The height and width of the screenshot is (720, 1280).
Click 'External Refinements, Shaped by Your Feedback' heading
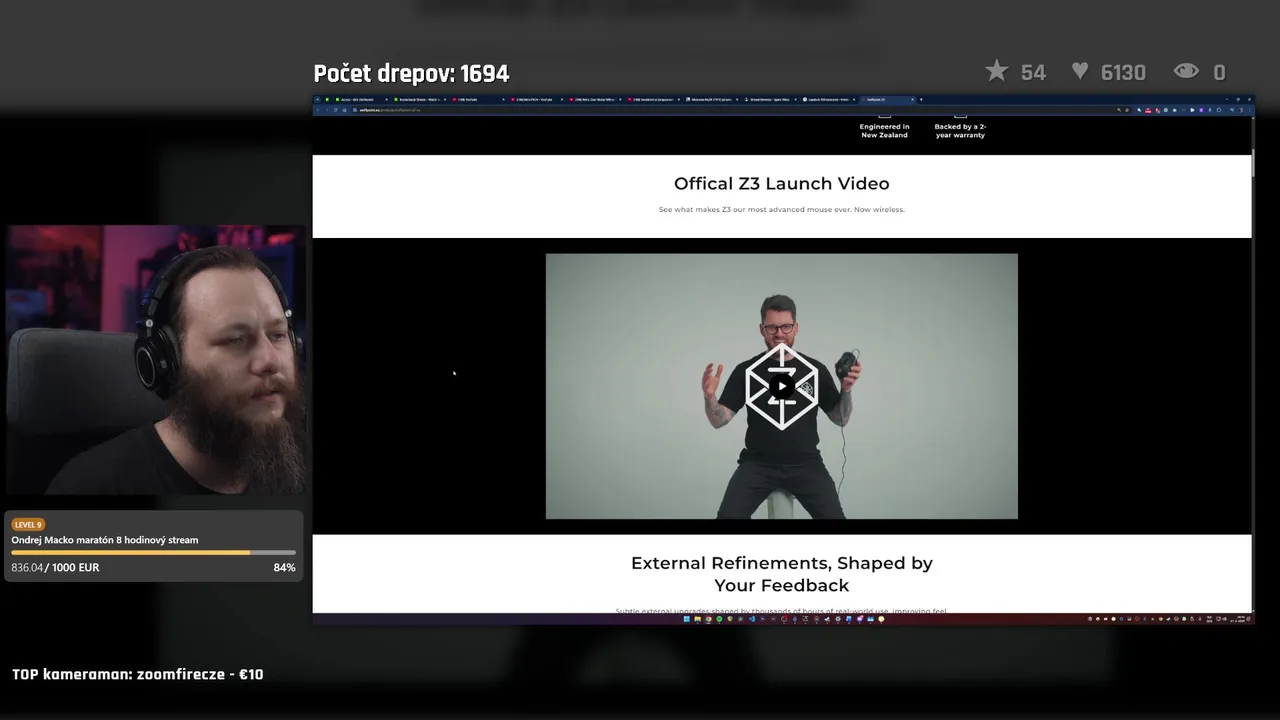[781, 574]
